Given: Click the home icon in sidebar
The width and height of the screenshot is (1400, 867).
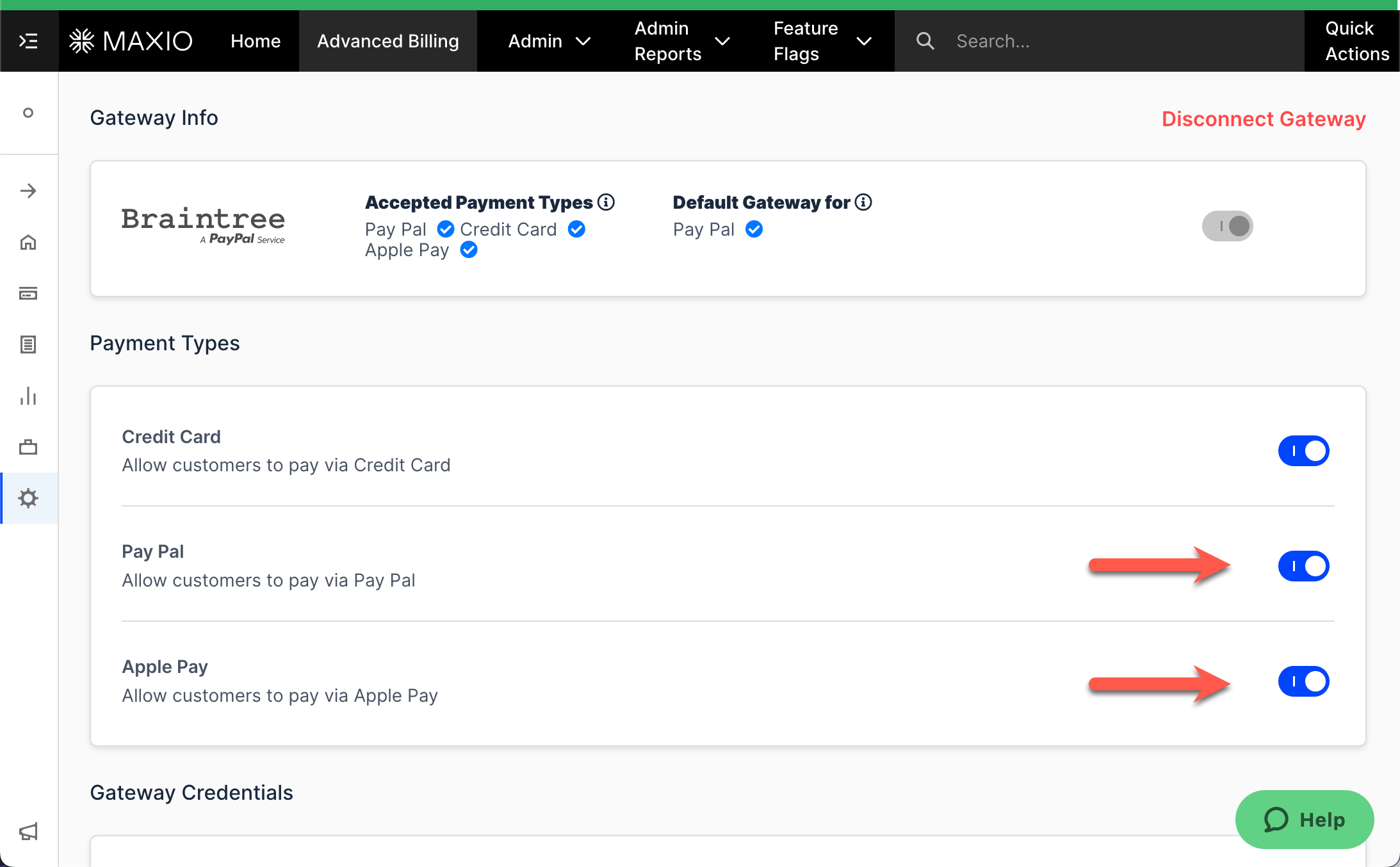Looking at the screenshot, I should point(28,242).
